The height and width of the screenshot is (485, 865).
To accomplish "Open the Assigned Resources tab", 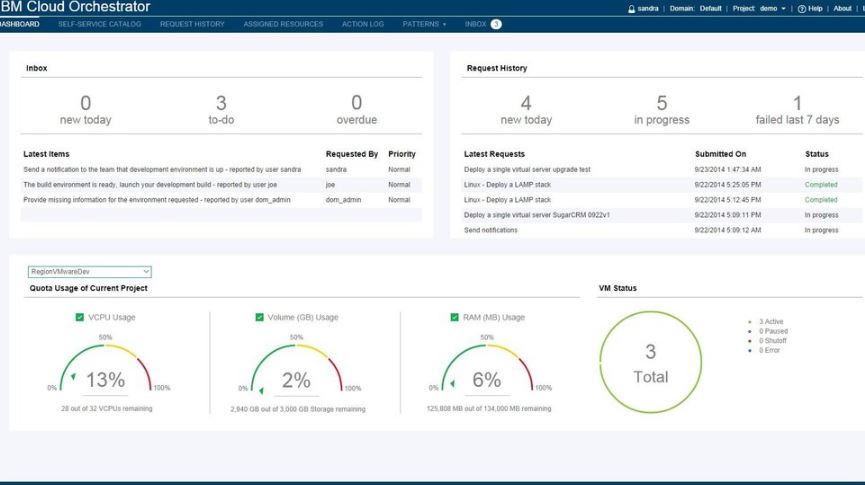I will coord(283,24).
